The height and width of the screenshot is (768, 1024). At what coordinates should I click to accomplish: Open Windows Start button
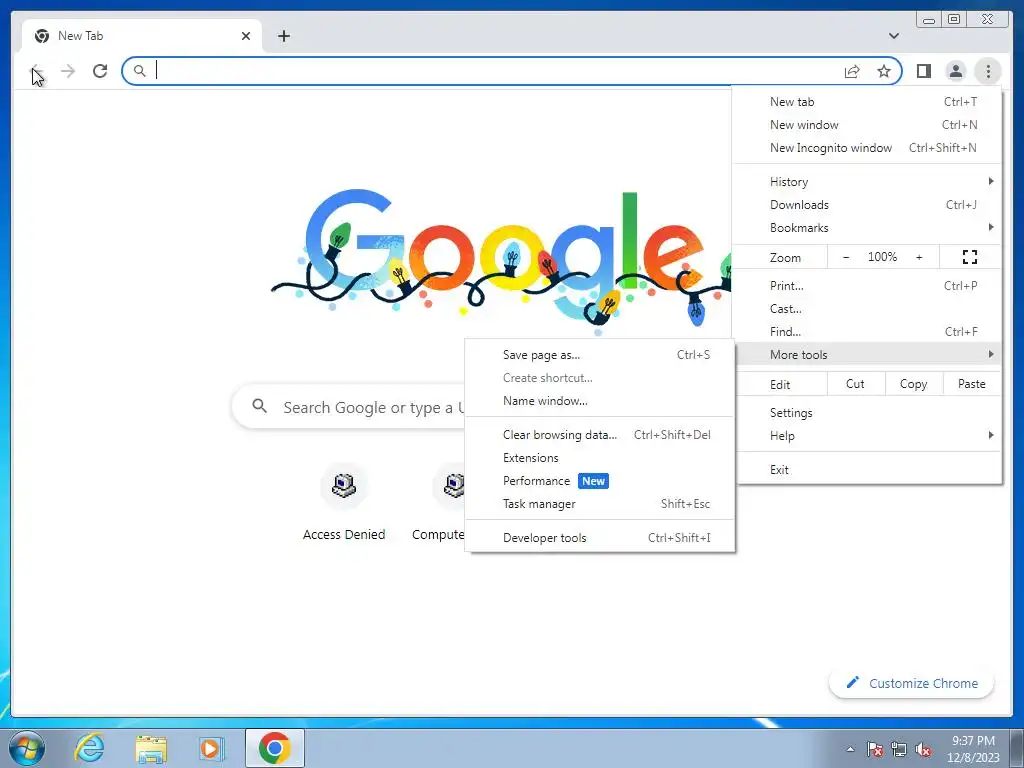[x=27, y=748]
